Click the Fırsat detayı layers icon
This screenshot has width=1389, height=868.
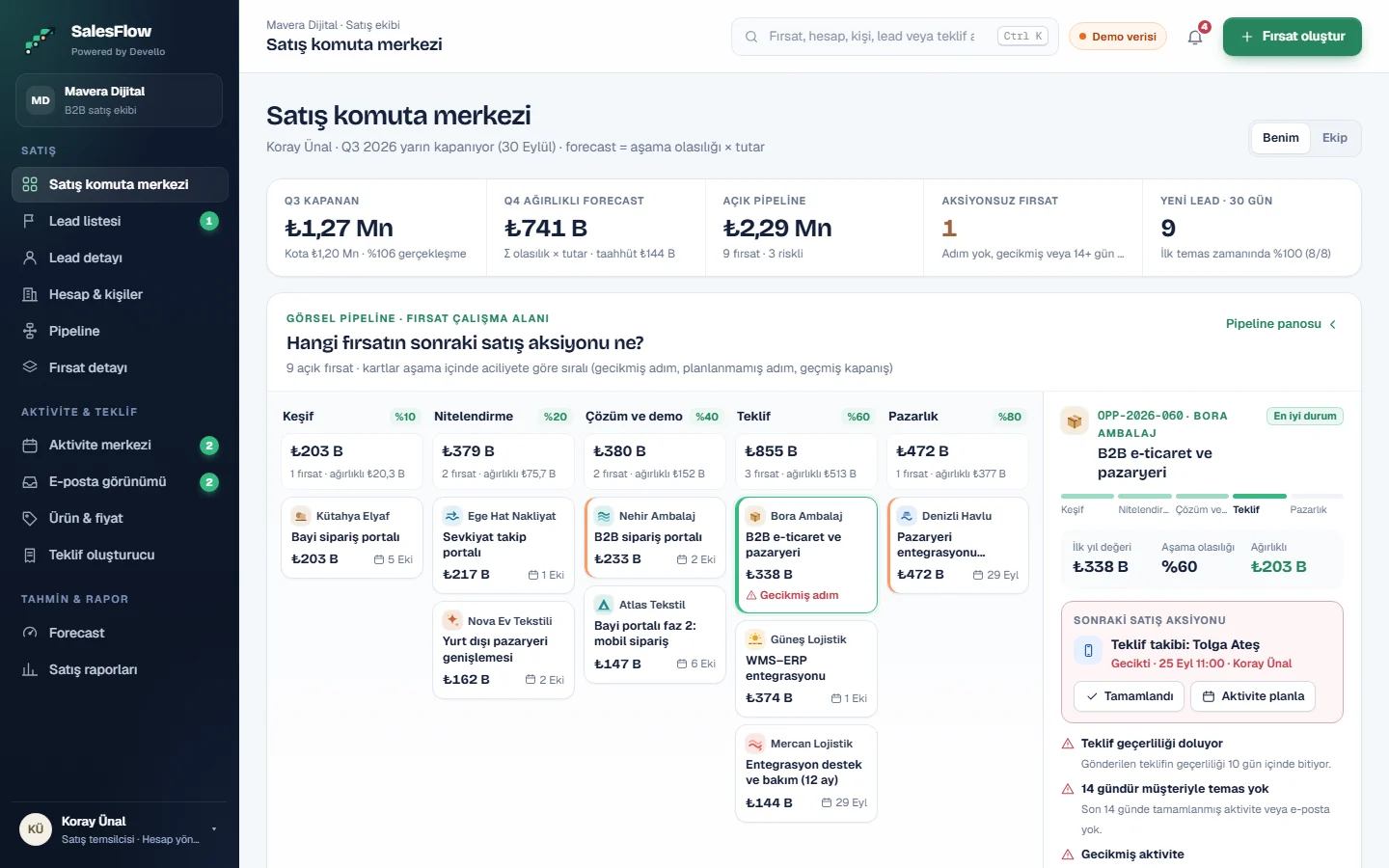click(x=30, y=367)
